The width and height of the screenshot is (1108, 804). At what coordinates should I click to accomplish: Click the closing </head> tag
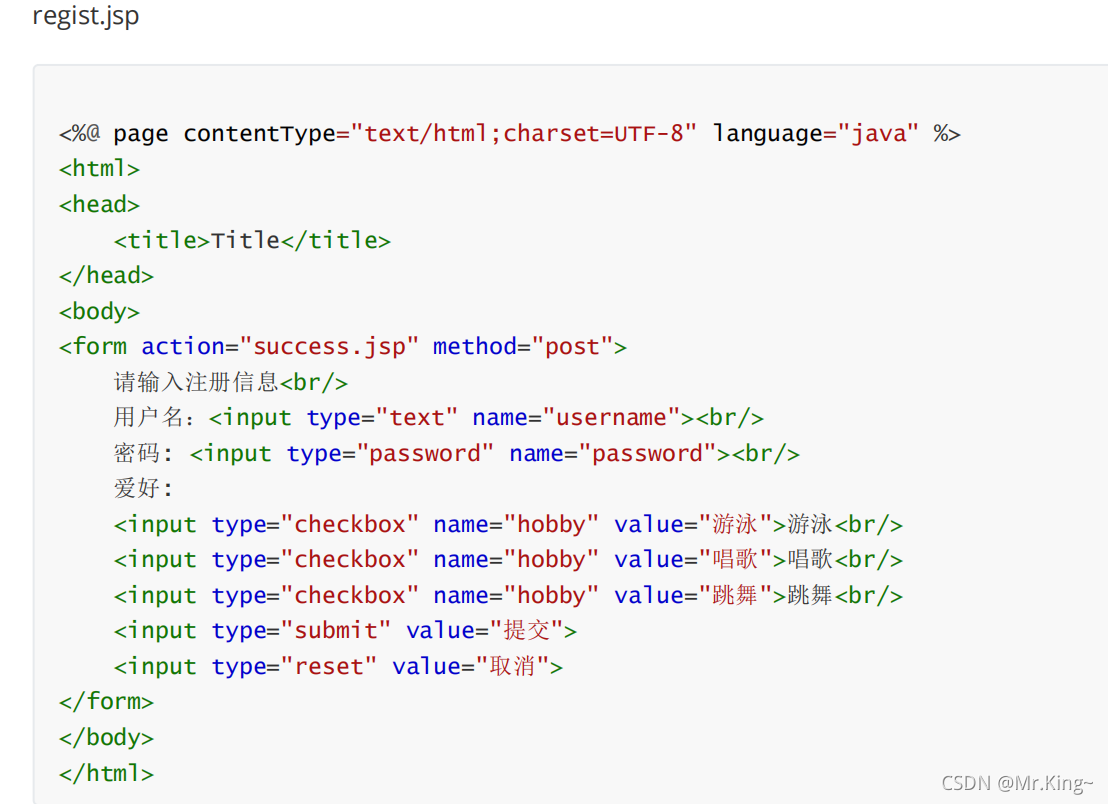coord(106,276)
